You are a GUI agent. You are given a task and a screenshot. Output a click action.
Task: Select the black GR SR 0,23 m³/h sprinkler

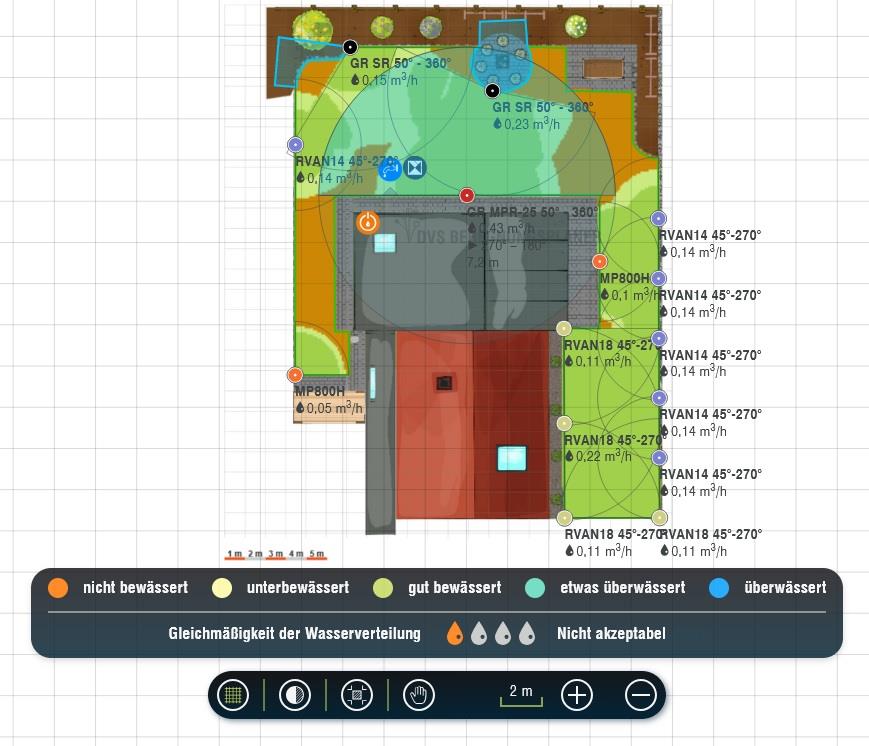tap(492, 91)
